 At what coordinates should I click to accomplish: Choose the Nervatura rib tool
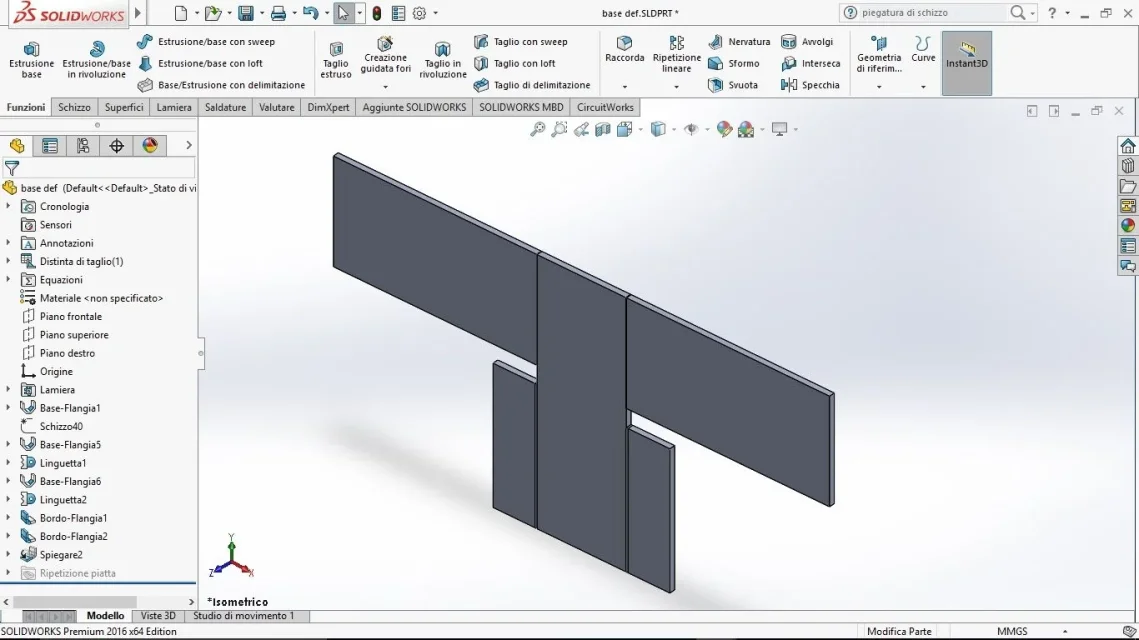pos(739,42)
